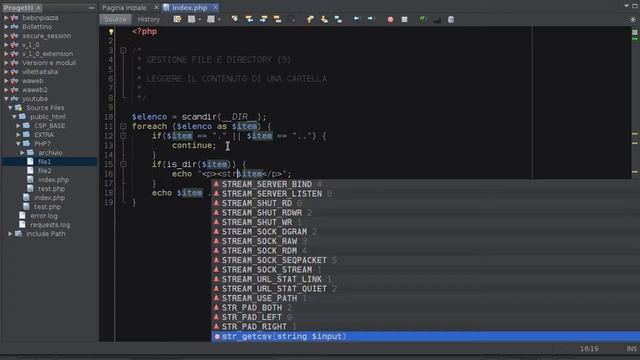The width and height of the screenshot is (640, 360).
Task: Minimize the Progetti panel
Action: (91, 8)
